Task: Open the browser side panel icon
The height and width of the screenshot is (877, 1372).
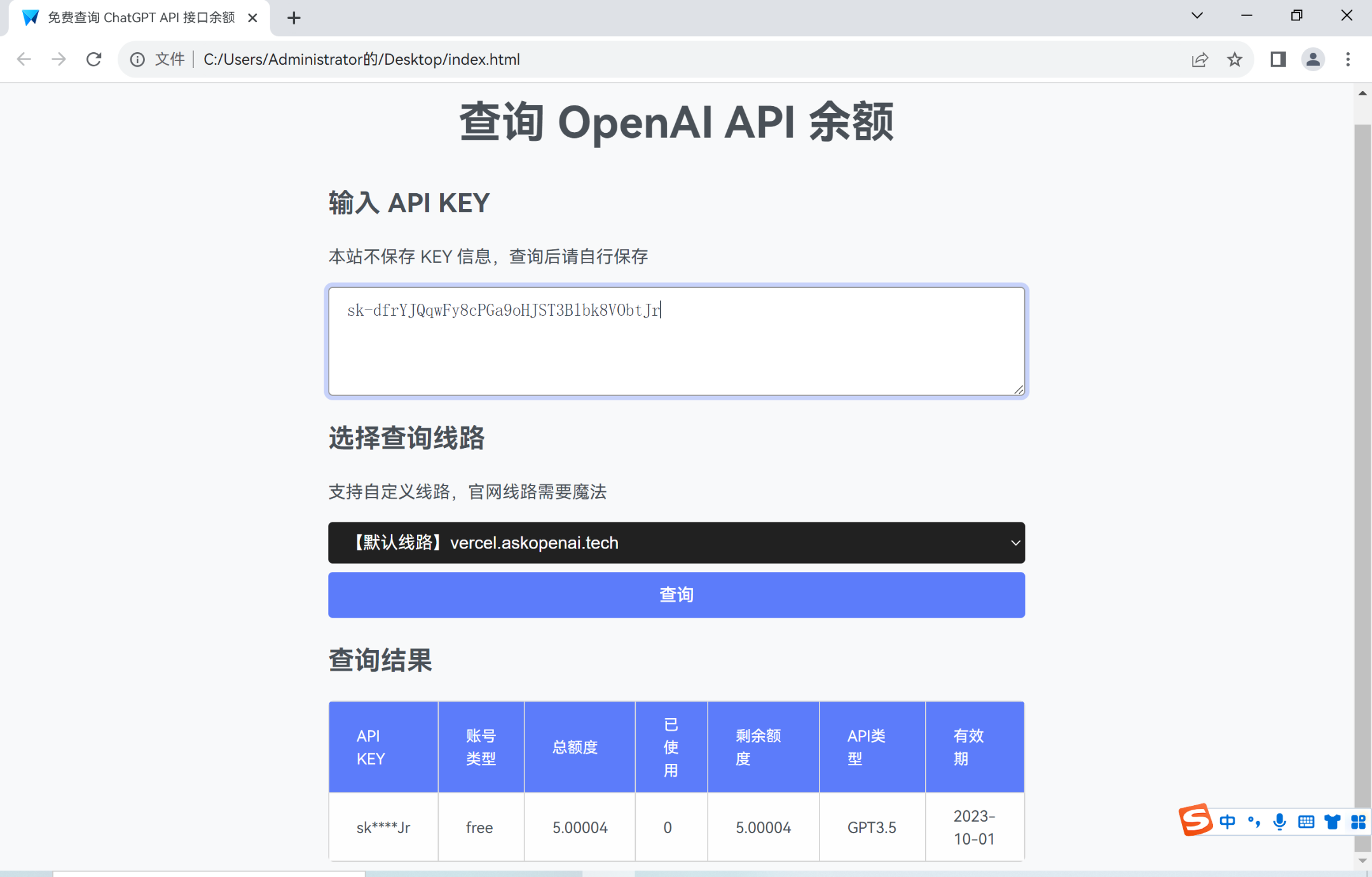Action: pos(1278,59)
